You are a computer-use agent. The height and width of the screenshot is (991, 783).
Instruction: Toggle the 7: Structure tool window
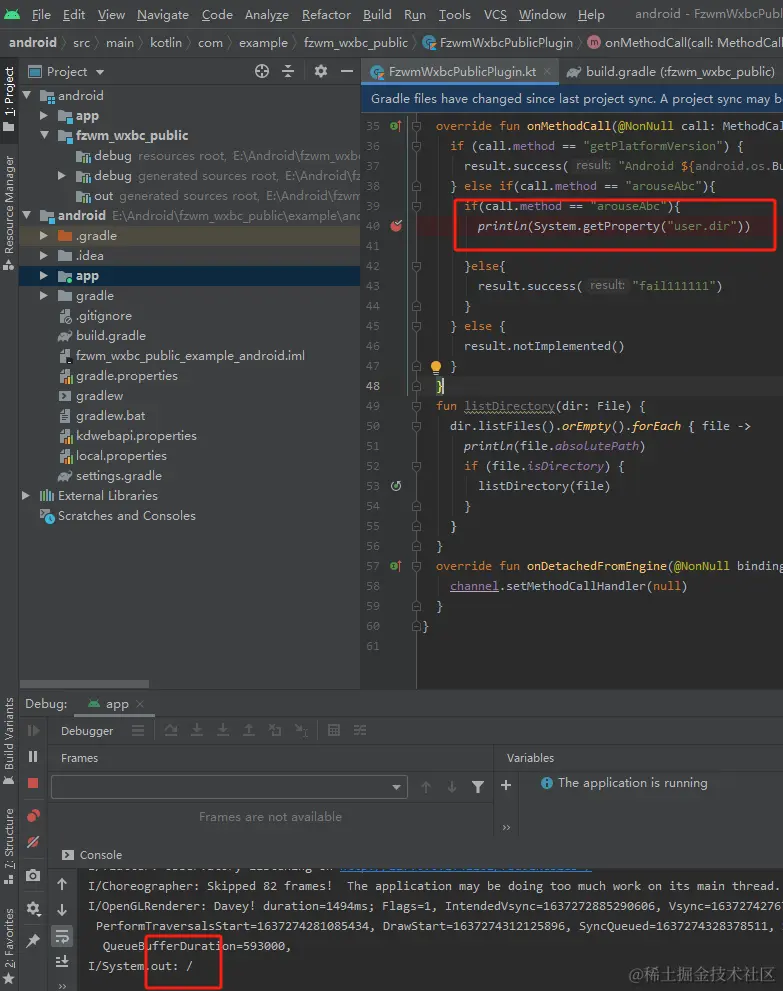[x=9, y=846]
